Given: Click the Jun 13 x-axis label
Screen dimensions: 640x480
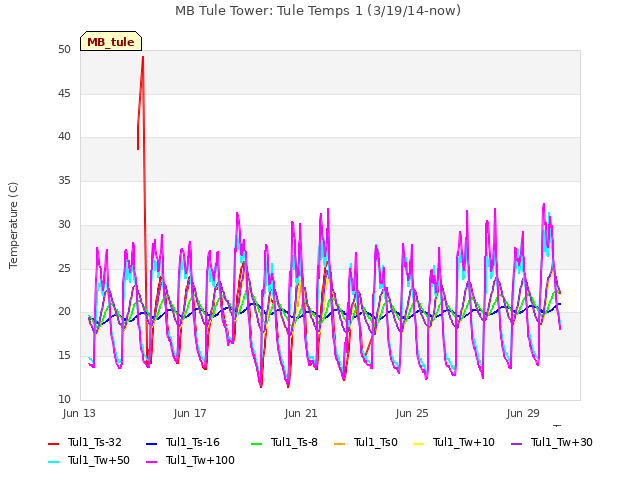Looking at the screenshot, I should click(79, 413).
